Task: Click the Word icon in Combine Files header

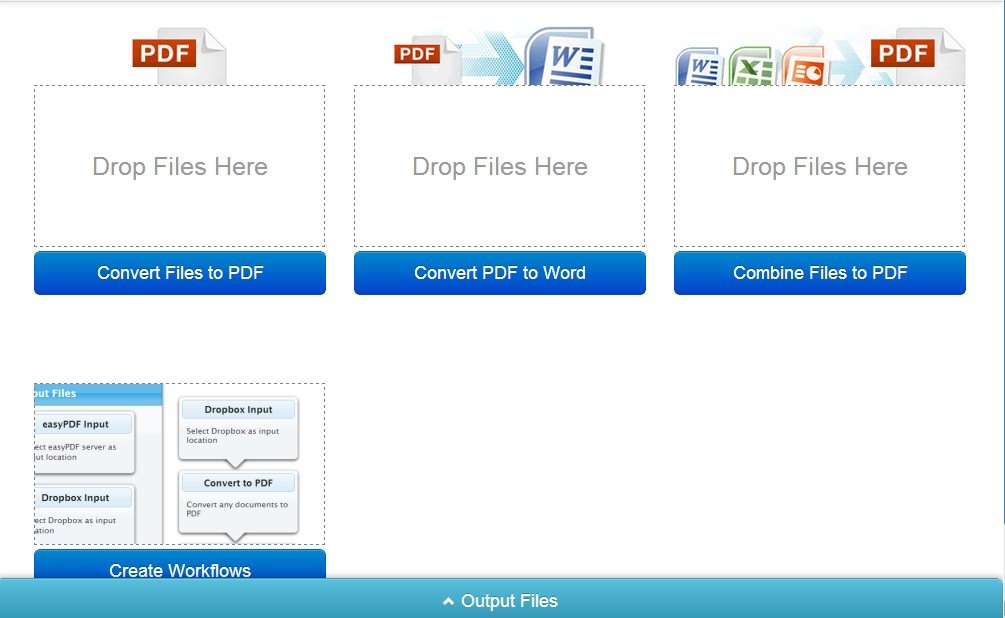Action: [699, 67]
